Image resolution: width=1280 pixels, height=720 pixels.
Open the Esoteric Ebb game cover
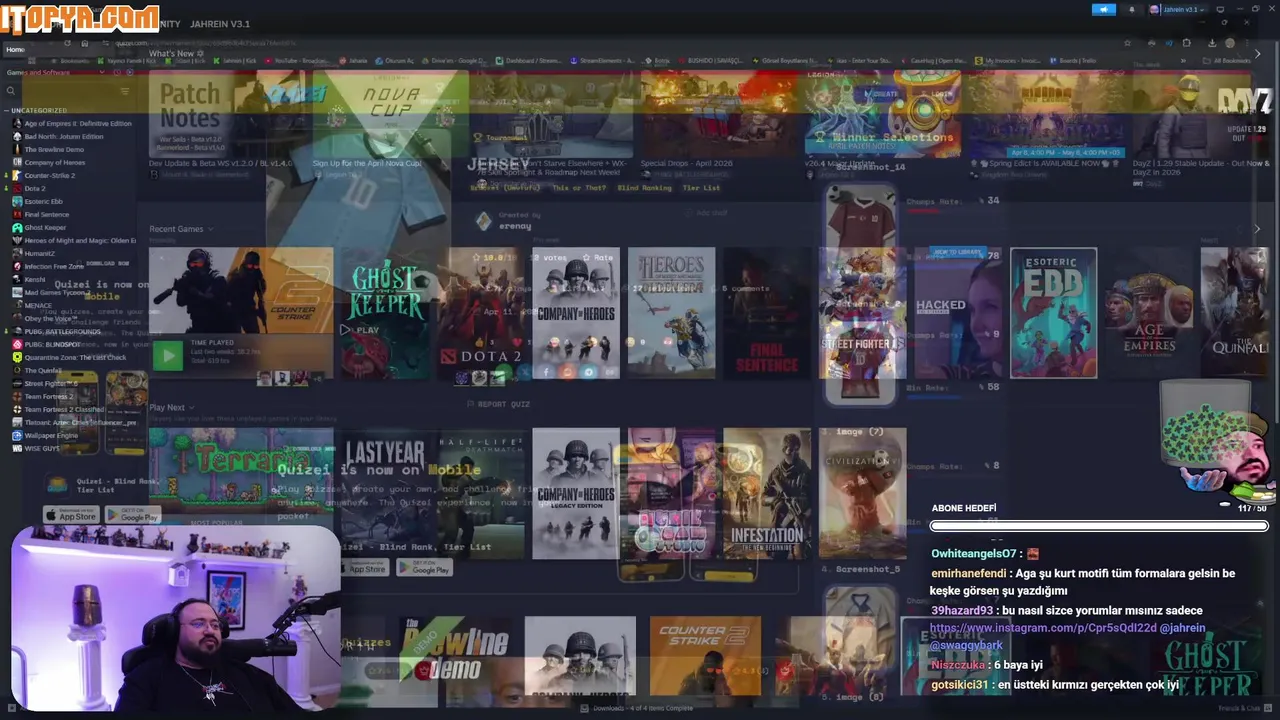pos(1053,313)
